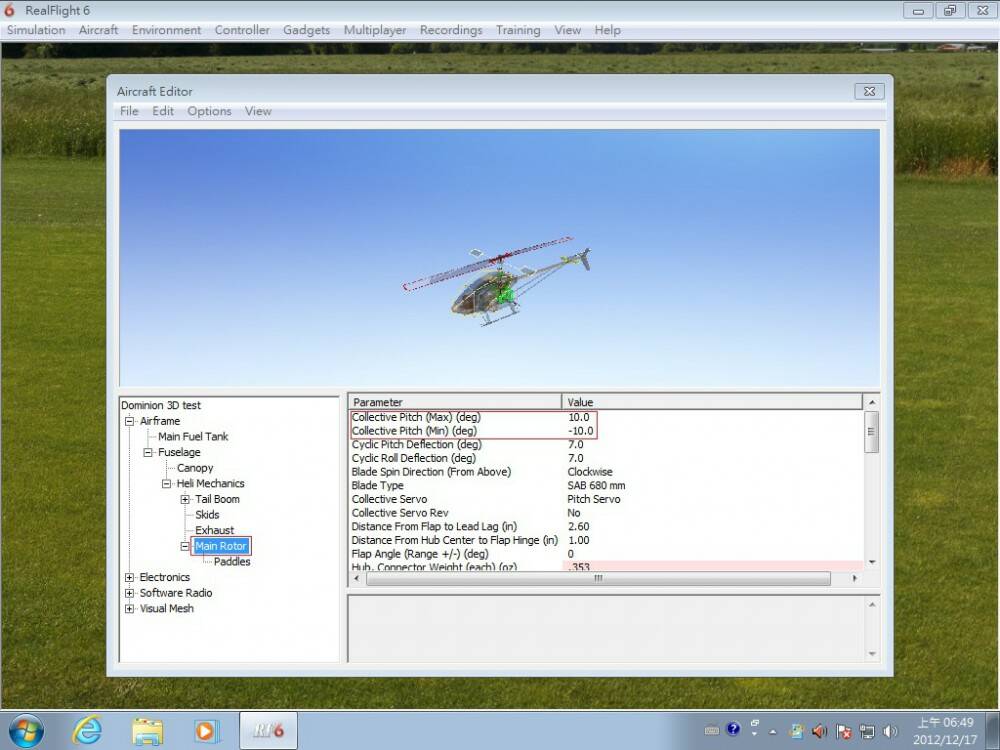Image resolution: width=1000 pixels, height=750 pixels.
Task: Click Collective Servo value Pitch Servo
Action: click(x=594, y=499)
